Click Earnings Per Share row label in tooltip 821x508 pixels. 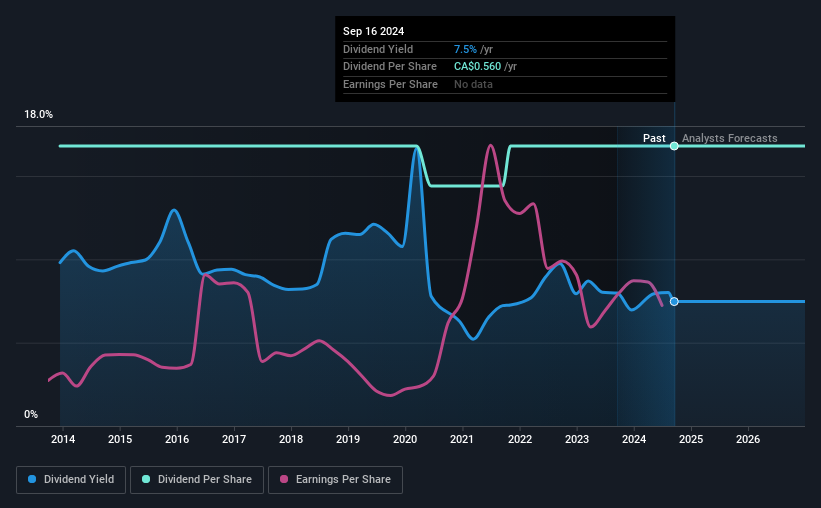[390, 84]
